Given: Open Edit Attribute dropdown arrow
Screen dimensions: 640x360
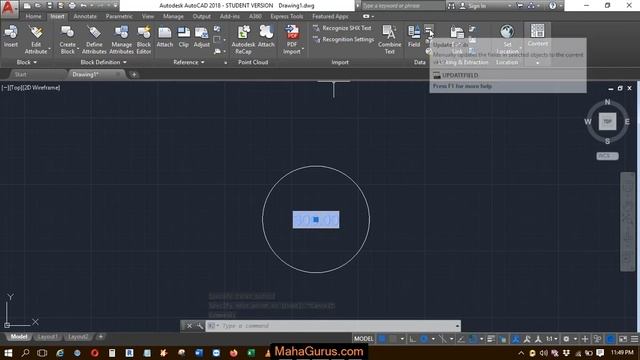Looking at the screenshot, I should 50,49.
